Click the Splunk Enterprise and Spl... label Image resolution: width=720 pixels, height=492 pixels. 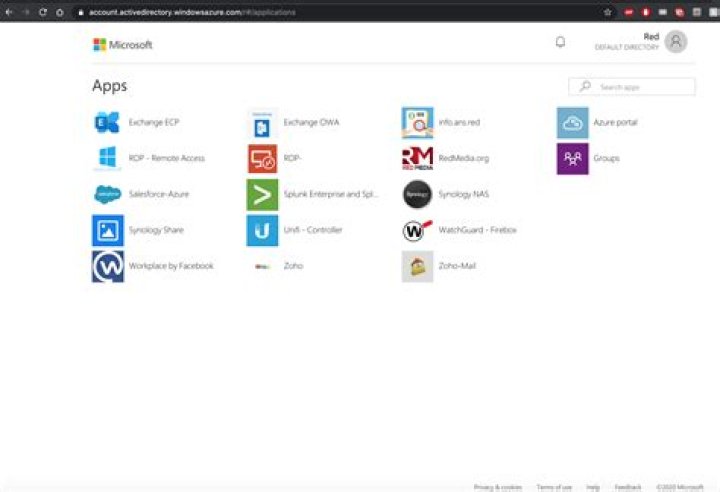[331, 194]
